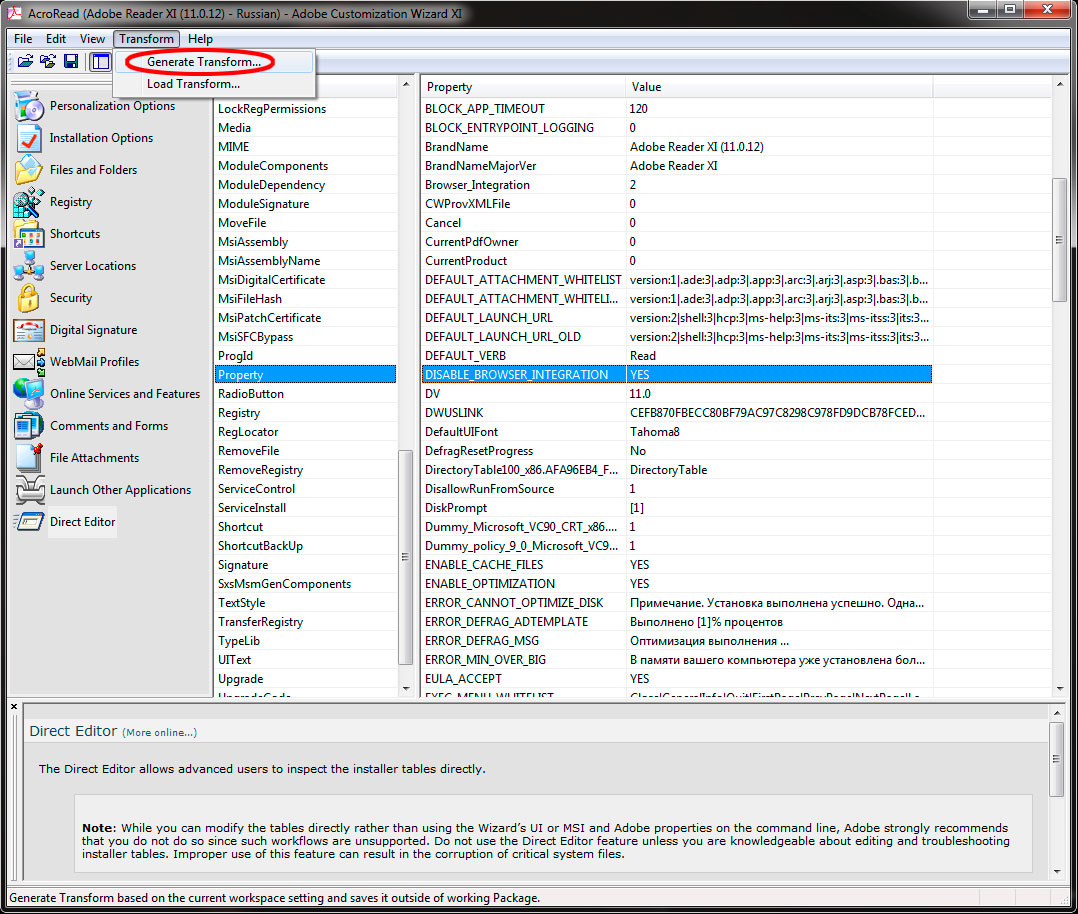Click the Registry sidebar icon
1078x914 pixels.
29,202
